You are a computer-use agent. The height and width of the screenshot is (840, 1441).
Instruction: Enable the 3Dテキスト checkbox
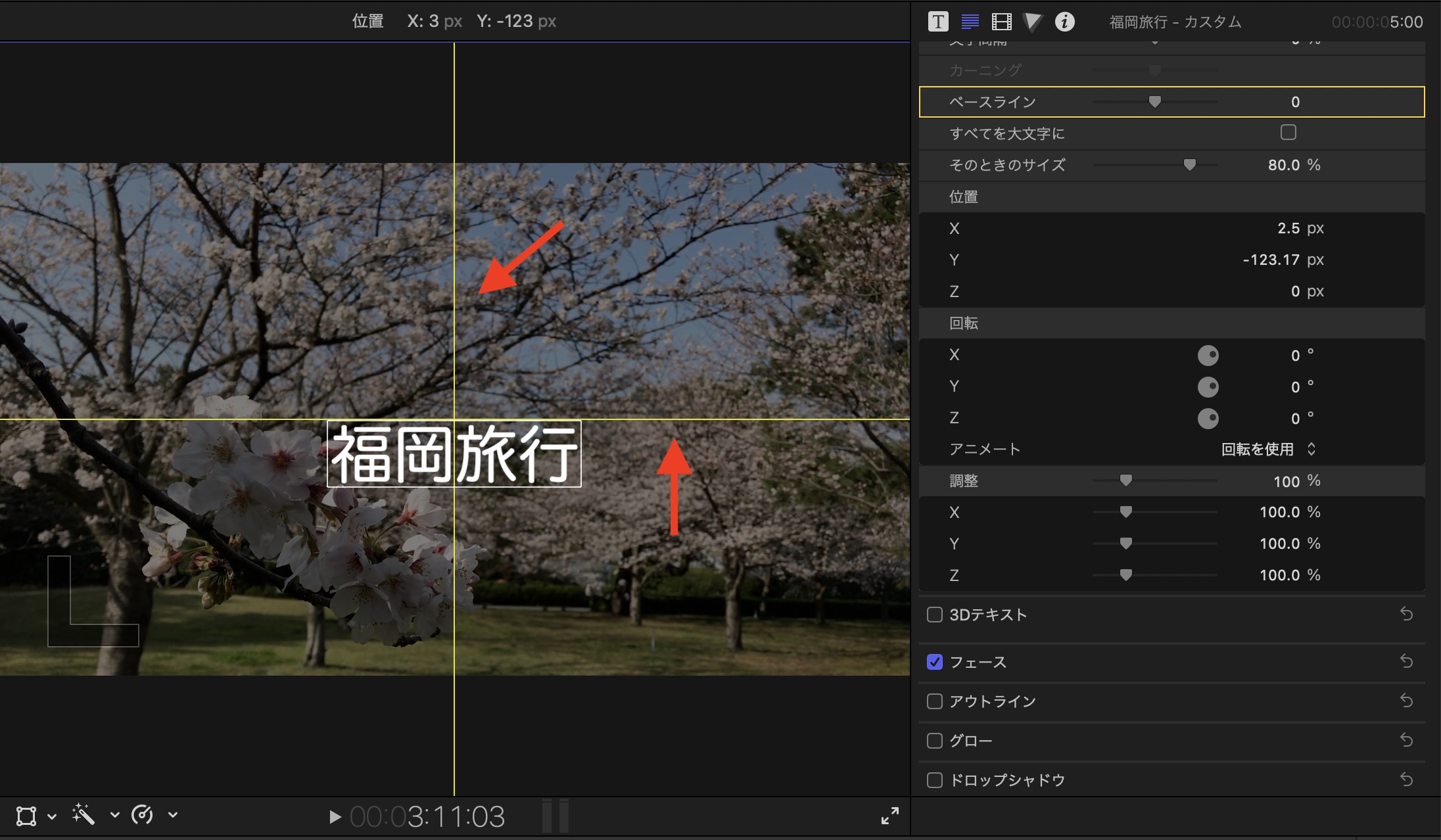934,615
